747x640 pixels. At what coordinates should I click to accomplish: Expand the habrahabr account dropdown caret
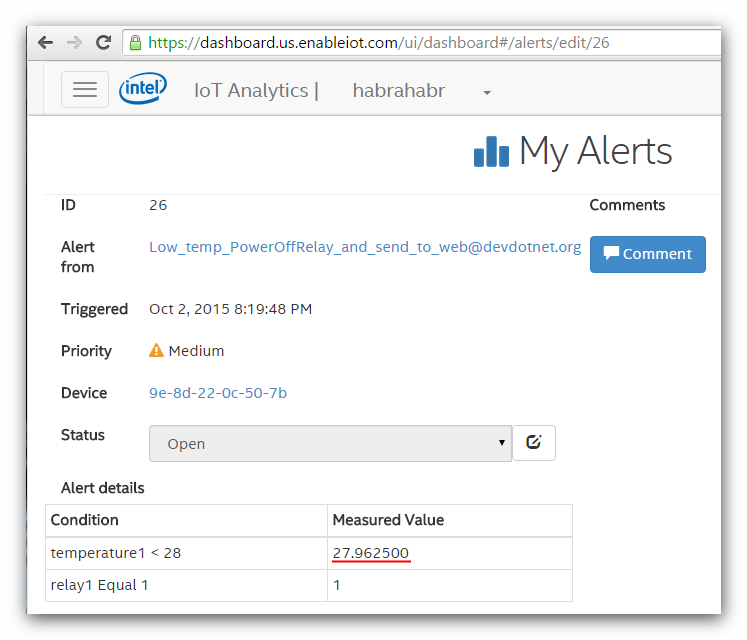click(486, 92)
